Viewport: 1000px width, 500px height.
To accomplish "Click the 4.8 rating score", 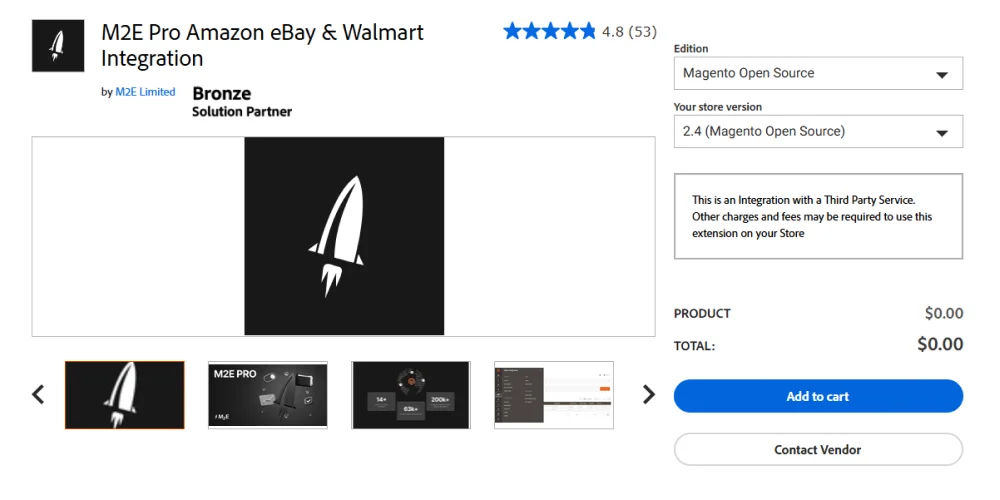I will pos(613,32).
